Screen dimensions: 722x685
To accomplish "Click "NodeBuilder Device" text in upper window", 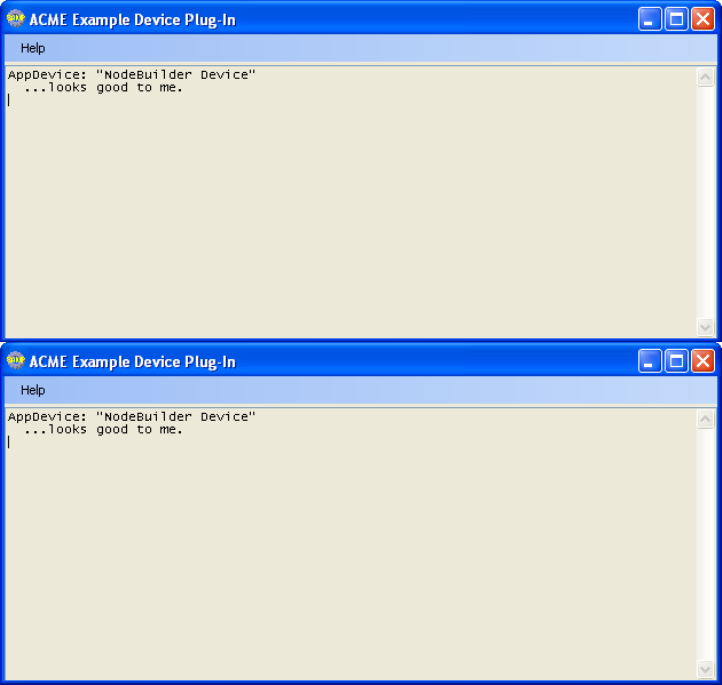I will point(175,75).
